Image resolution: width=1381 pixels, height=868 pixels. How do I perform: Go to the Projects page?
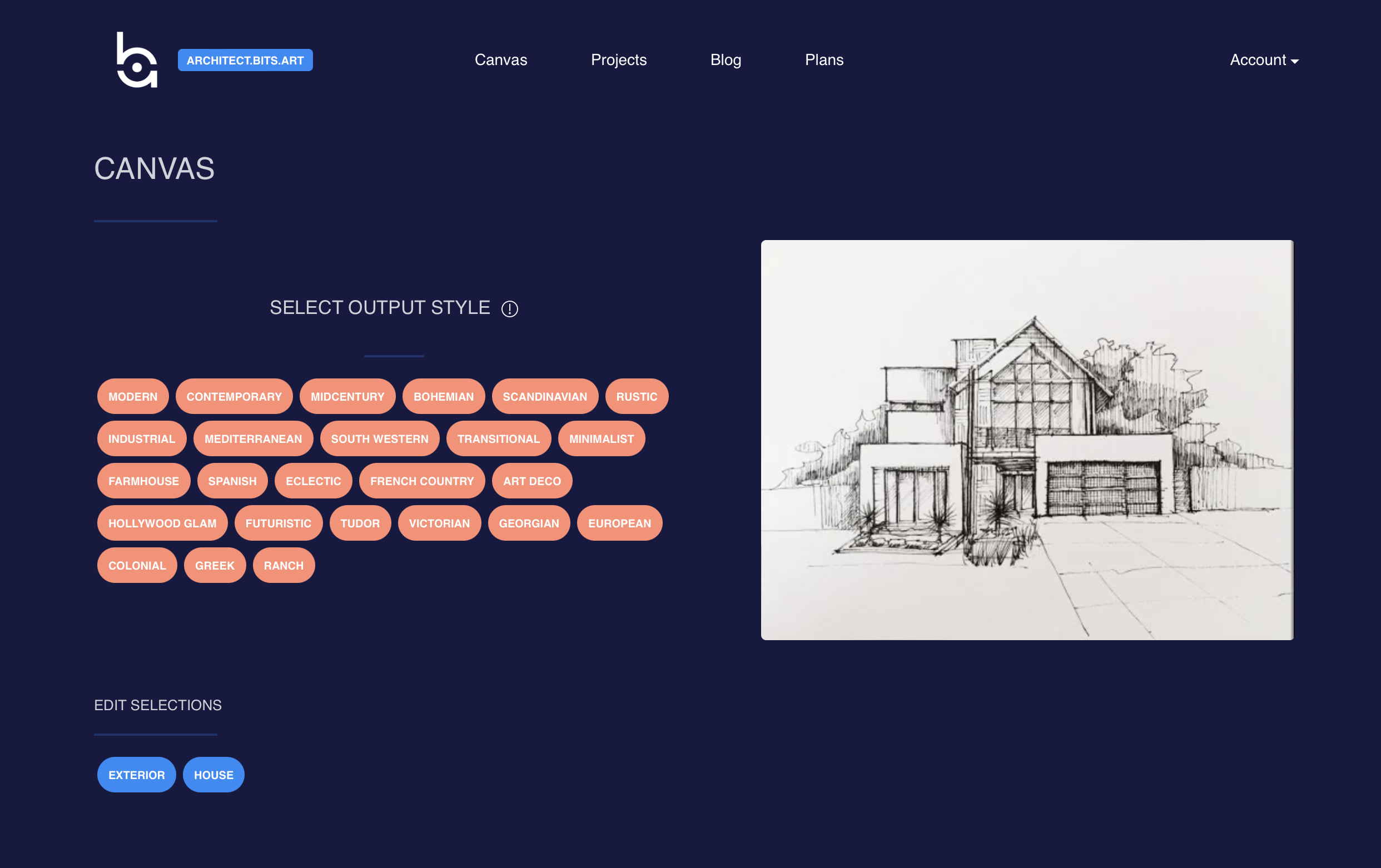618,60
